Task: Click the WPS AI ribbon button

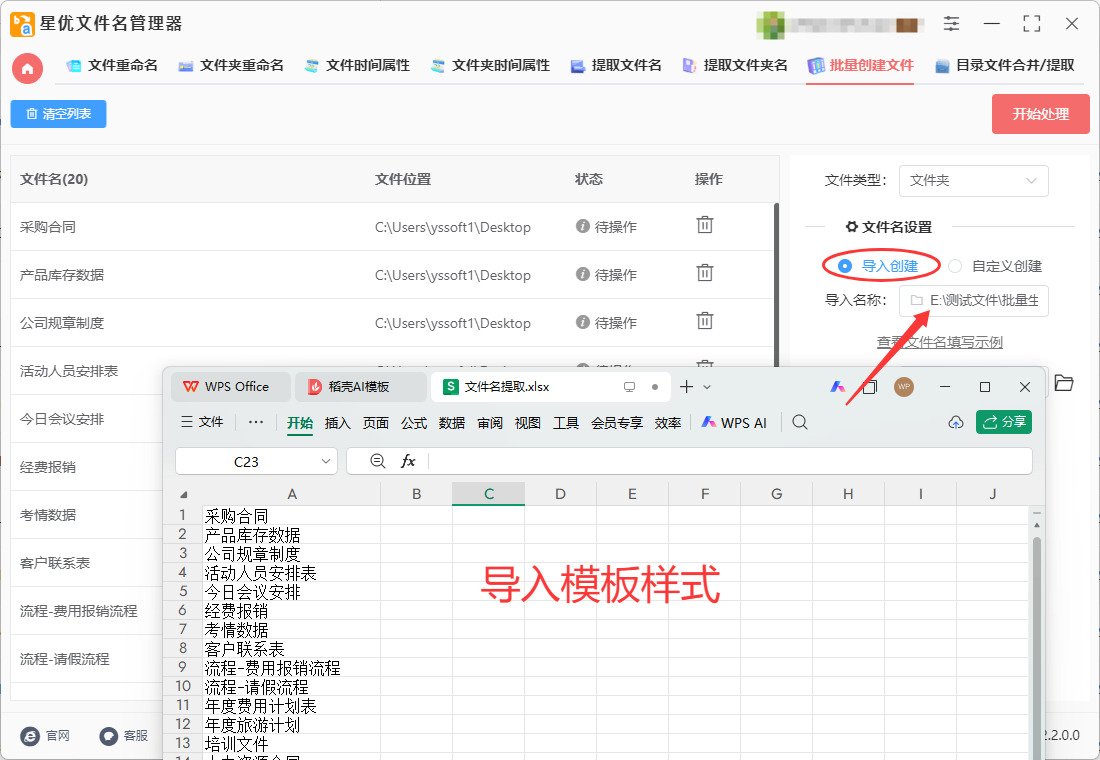Action: tap(734, 422)
